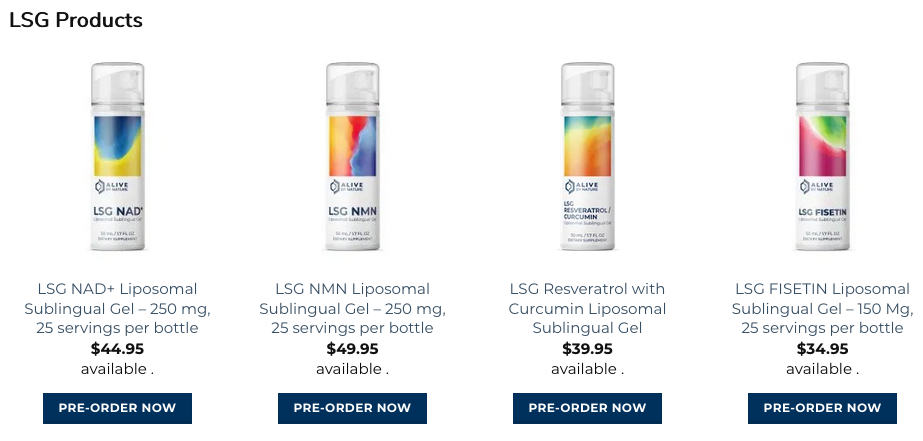Open the LSG NMN bottle product image
The image size is (923, 441).
point(352,157)
